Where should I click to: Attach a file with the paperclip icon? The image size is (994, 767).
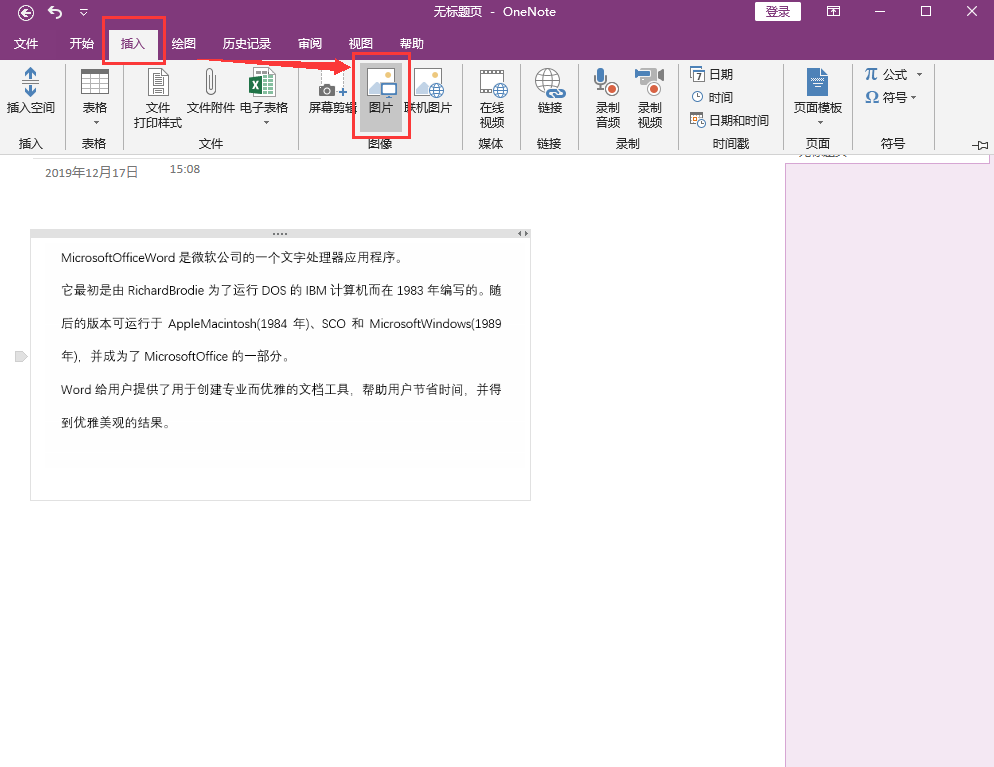click(210, 91)
